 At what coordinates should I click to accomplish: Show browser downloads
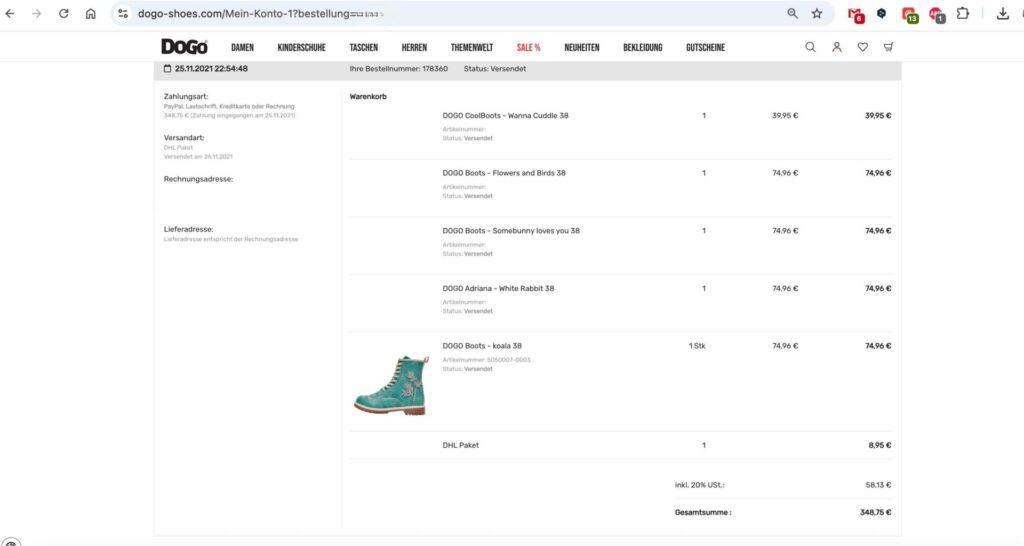[1002, 14]
